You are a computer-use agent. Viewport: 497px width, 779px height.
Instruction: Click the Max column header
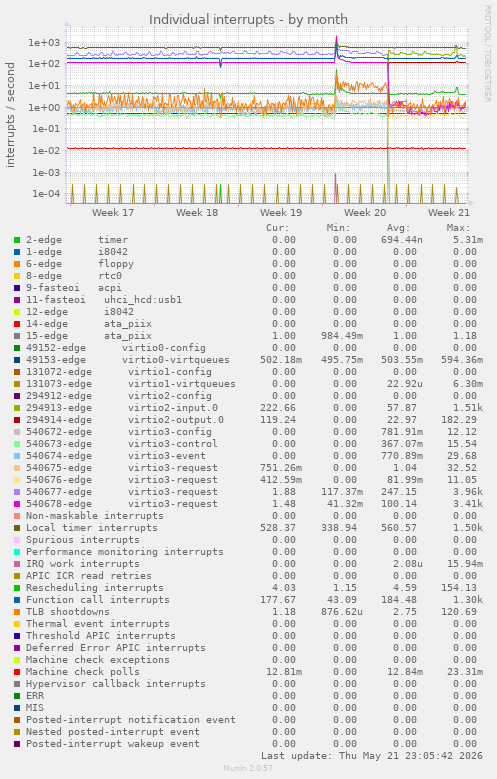click(458, 228)
